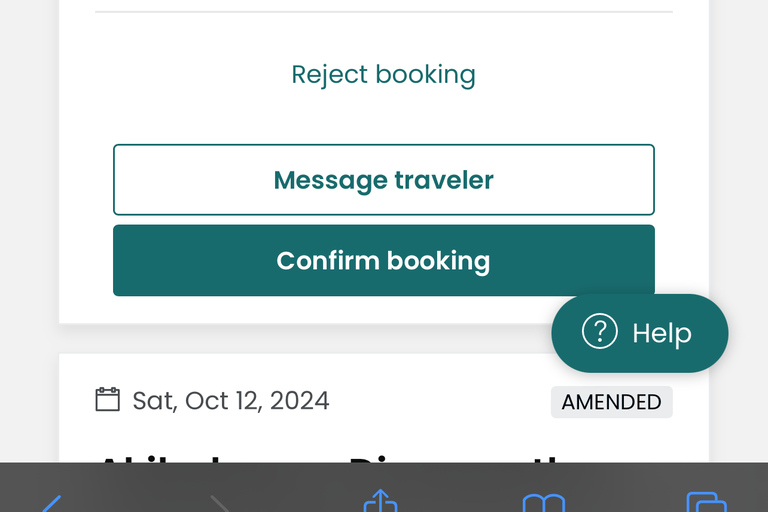Tap the question mark icon in Help
The image size is (768, 512).
coord(600,332)
